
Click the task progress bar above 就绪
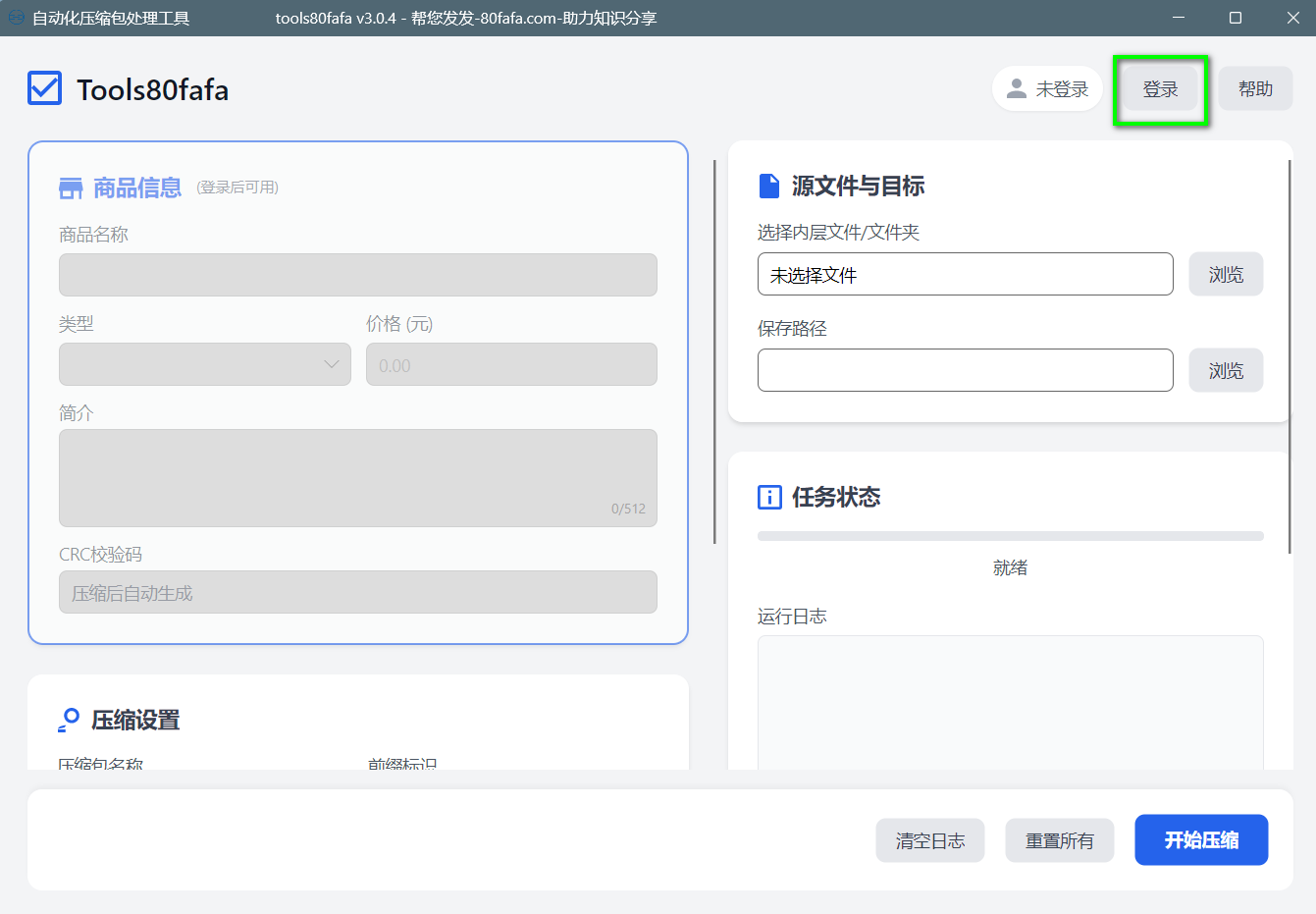[1010, 536]
